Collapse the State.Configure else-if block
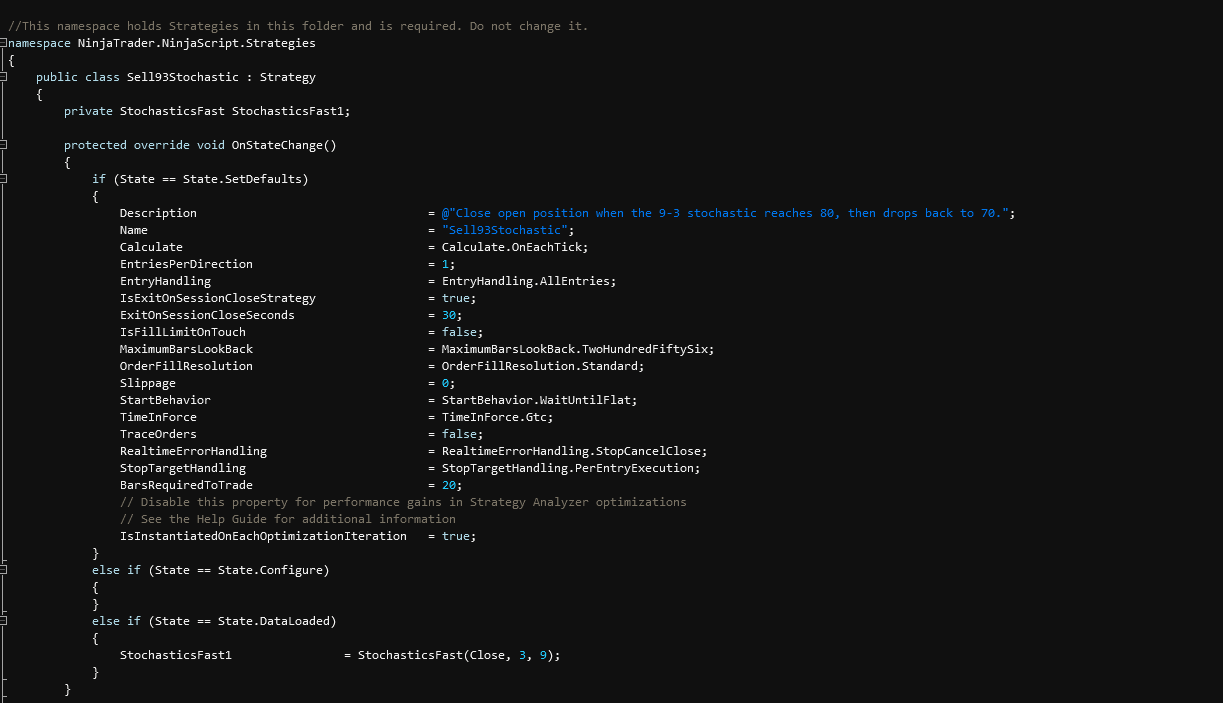1223x703 pixels. coord(4,570)
